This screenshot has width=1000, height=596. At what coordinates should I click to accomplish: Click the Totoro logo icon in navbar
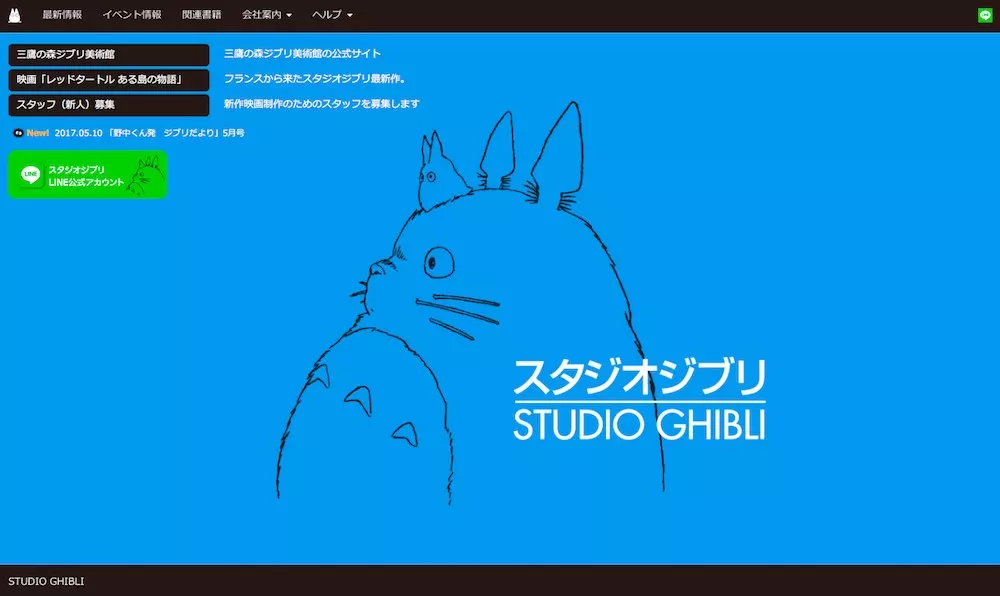click(x=15, y=15)
